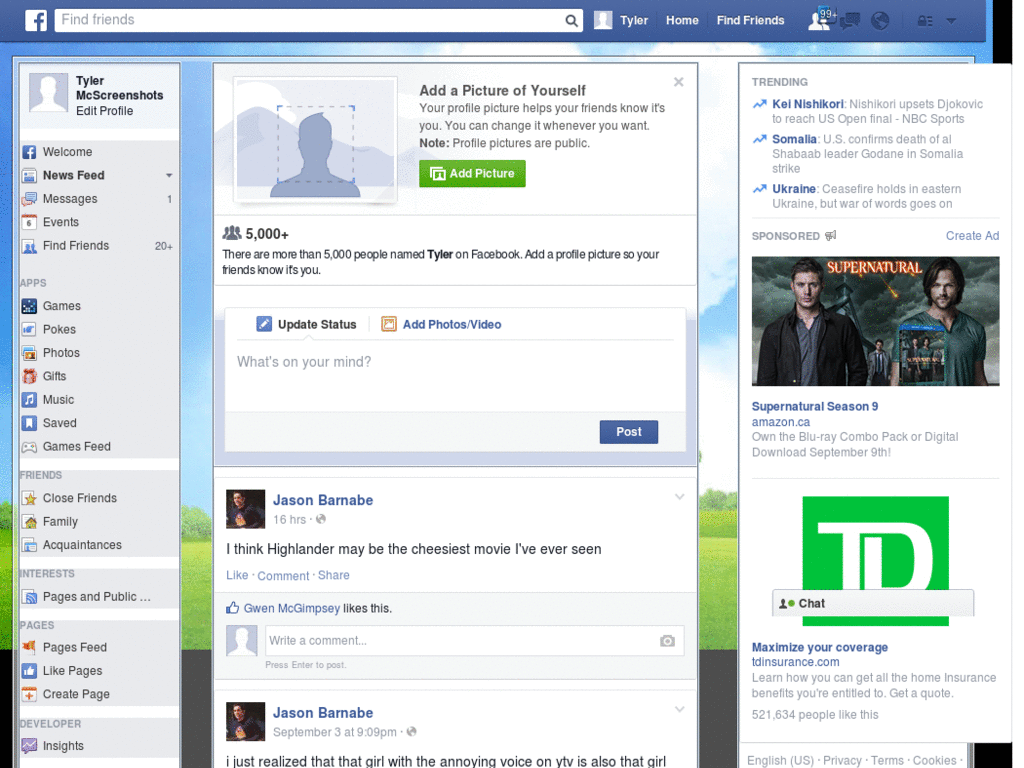Open Gwen McGimpsey's profile link

(291, 609)
